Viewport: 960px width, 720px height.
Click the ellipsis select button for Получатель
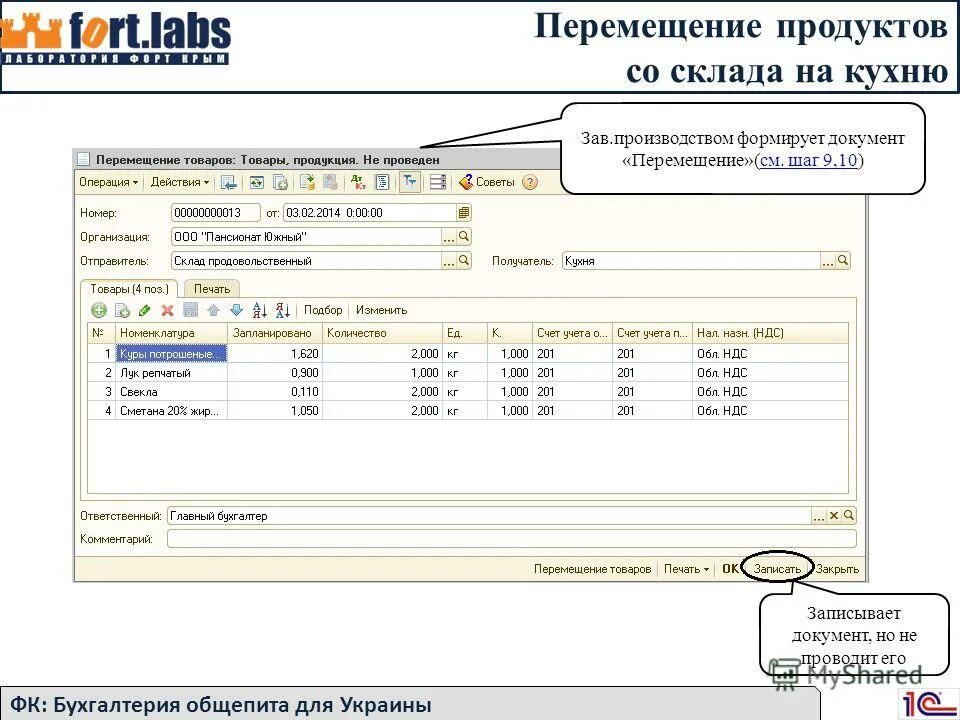tap(828, 260)
